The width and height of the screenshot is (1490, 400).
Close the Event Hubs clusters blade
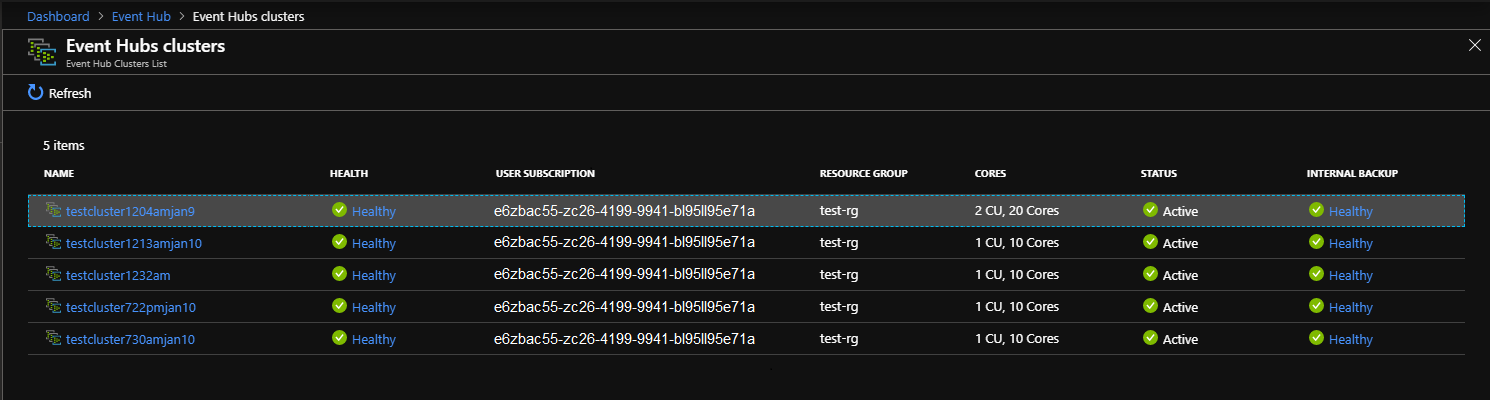click(1474, 45)
